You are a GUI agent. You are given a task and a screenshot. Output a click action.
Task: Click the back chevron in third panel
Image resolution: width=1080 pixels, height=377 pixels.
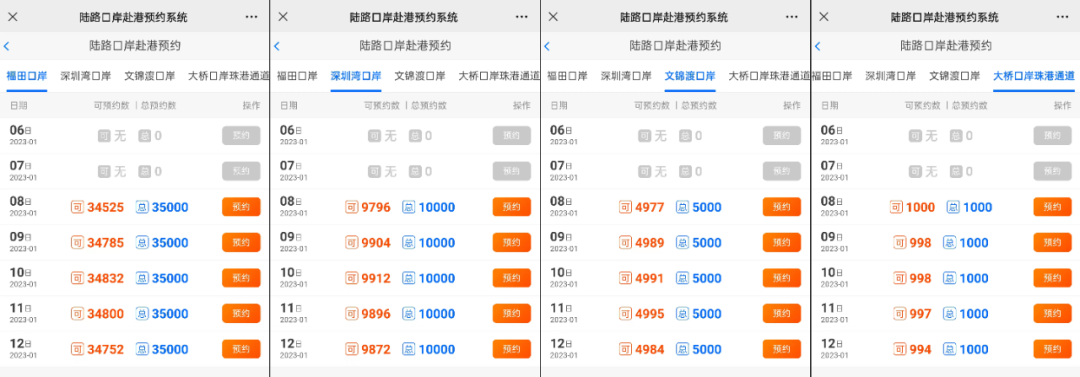click(x=547, y=46)
